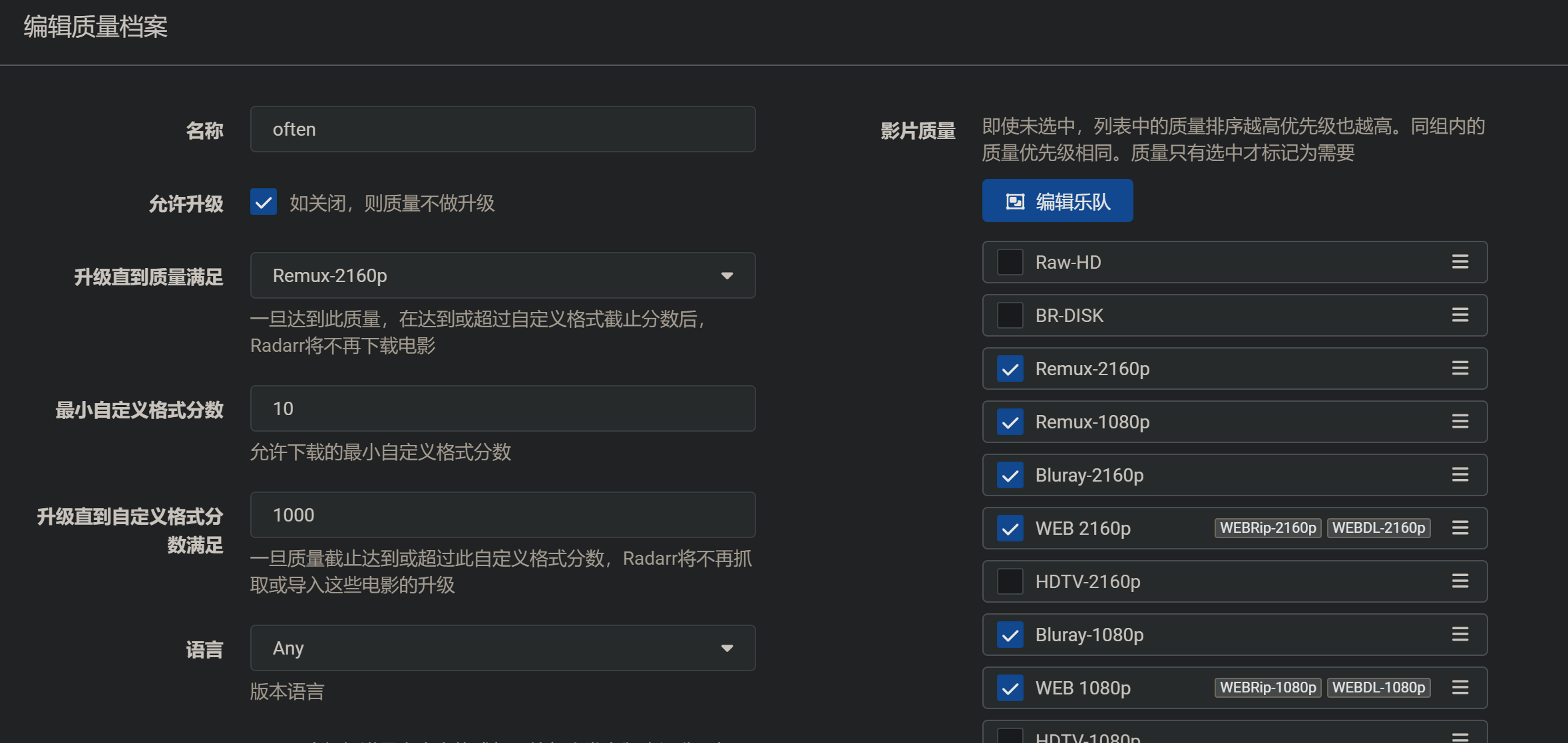Click the drag handle icon for Raw-HD
Viewport: 1568px width, 743px height.
tap(1460, 262)
